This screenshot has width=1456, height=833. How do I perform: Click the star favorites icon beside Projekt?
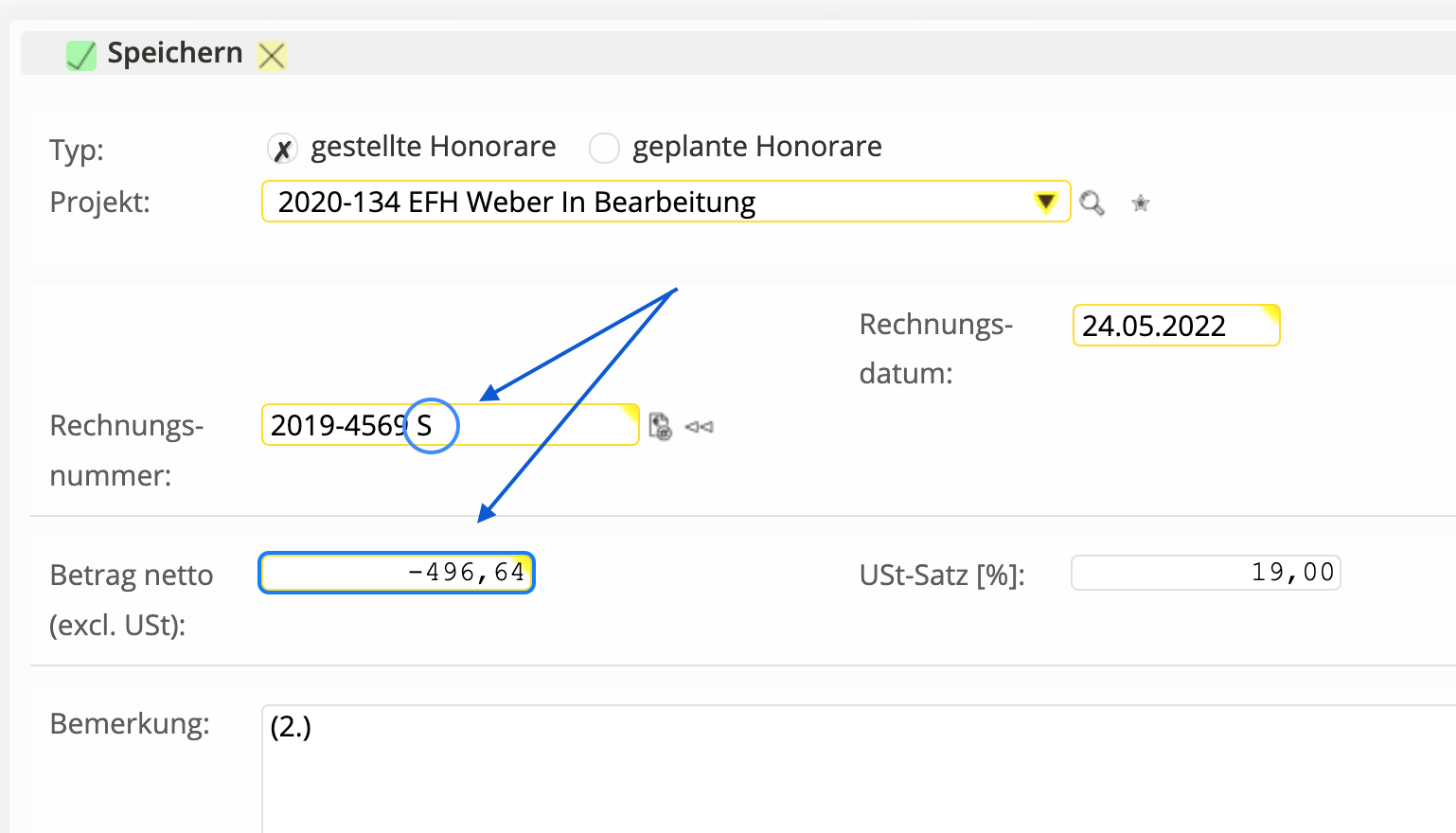(x=1141, y=204)
